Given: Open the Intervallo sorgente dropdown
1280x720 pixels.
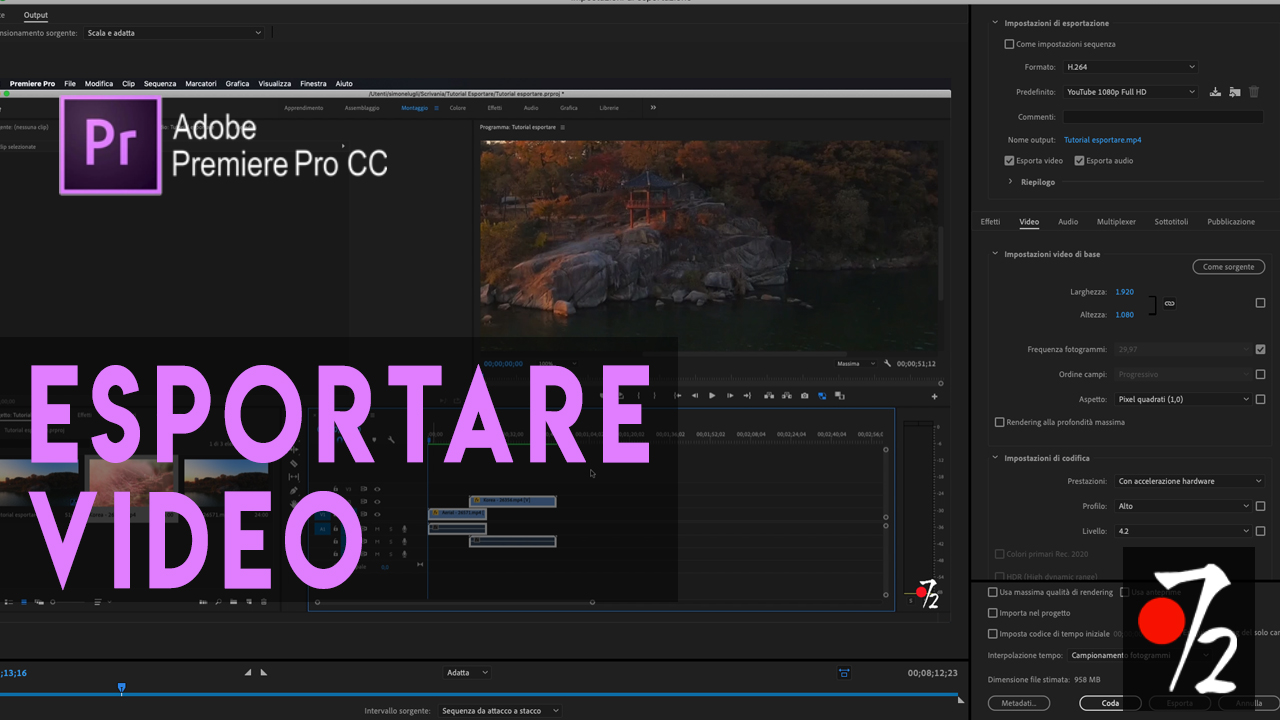Looking at the screenshot, I should (x=499, y=711).
